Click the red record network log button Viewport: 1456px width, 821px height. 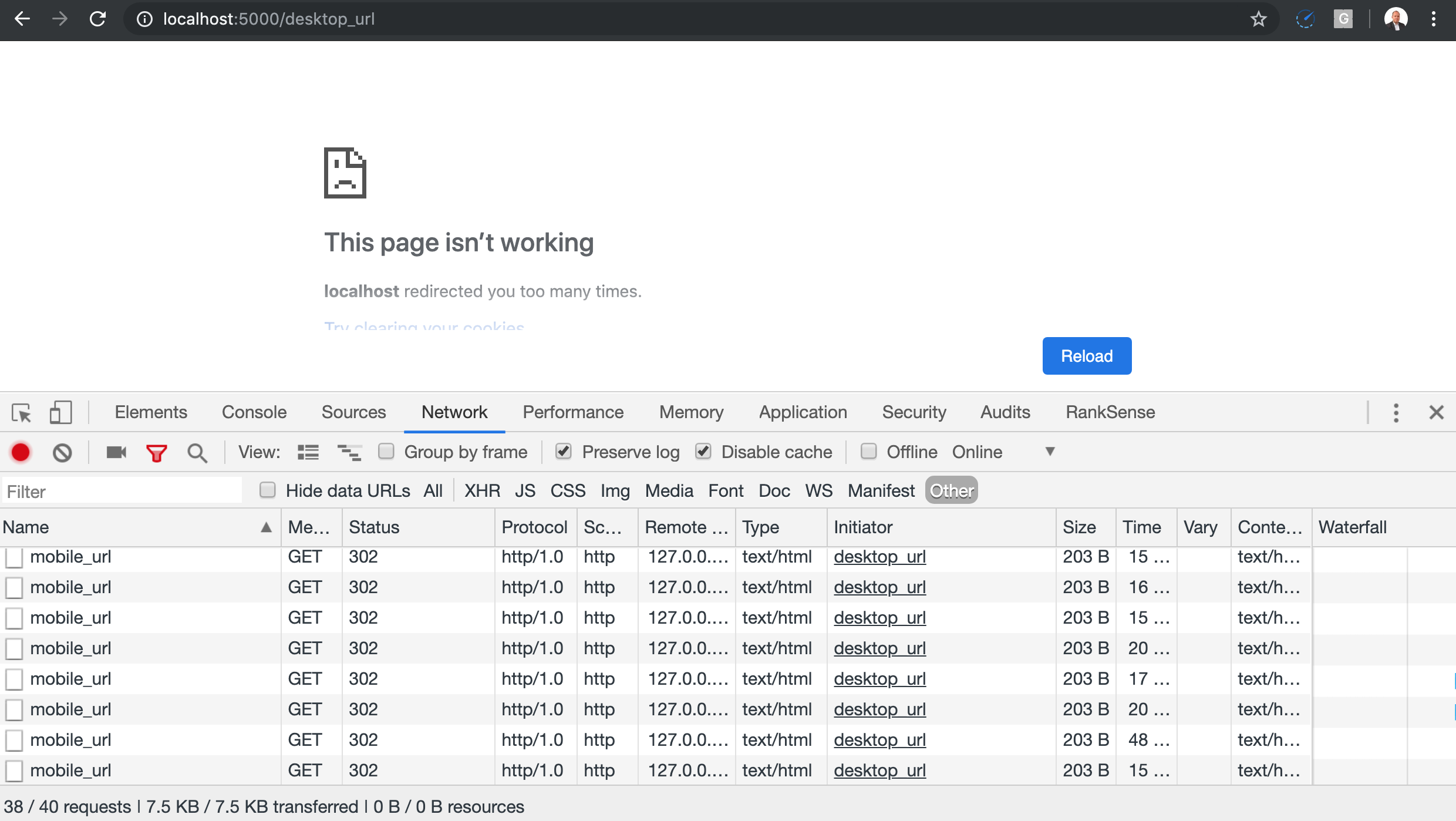click(x=21, y=452)
